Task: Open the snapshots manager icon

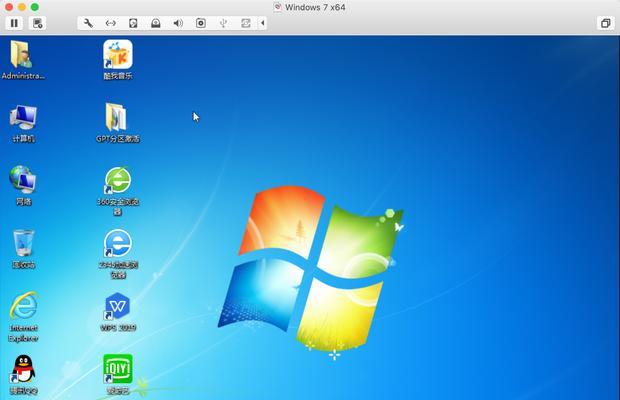Action: (x=38, y=23)
